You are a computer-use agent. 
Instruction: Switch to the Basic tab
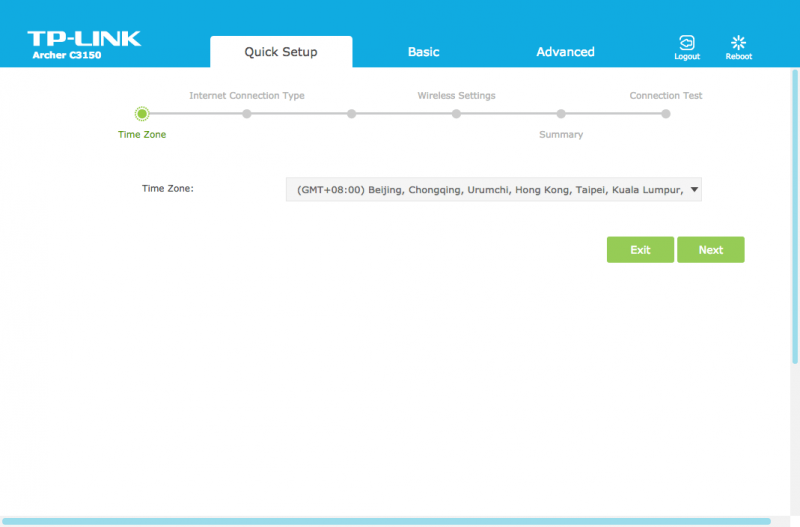(x=423, y=52)
